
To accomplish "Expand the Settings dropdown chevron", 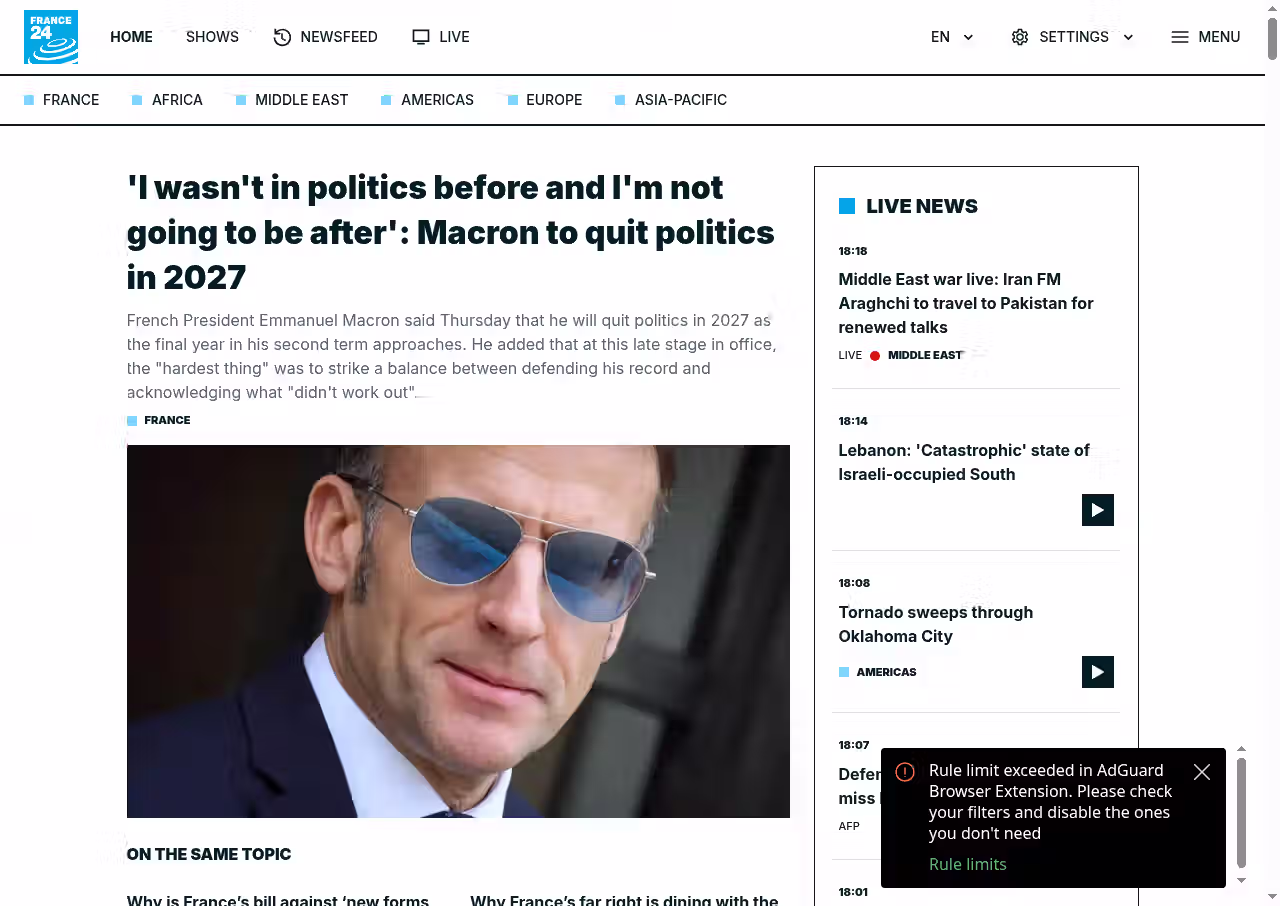I will tap(1128, 37).
